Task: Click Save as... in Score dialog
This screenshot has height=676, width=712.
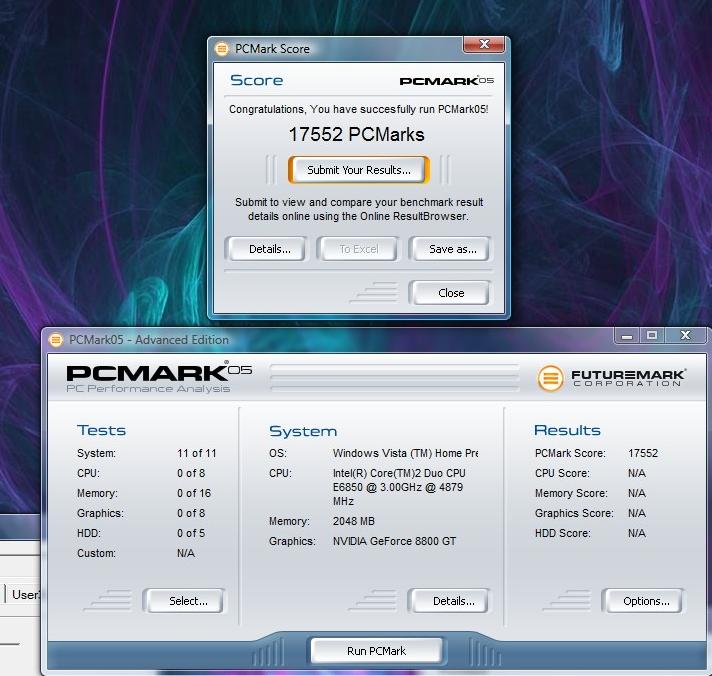Action: click(x=450, y=249)
